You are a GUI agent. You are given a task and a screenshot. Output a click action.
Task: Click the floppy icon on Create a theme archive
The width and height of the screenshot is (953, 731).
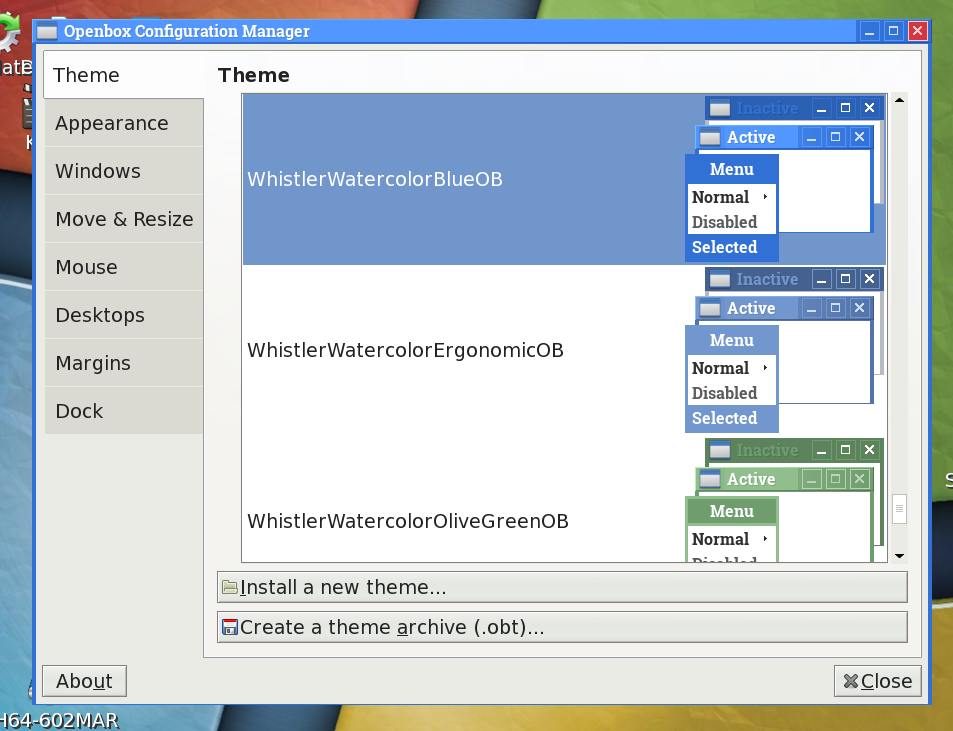[229, 627]
